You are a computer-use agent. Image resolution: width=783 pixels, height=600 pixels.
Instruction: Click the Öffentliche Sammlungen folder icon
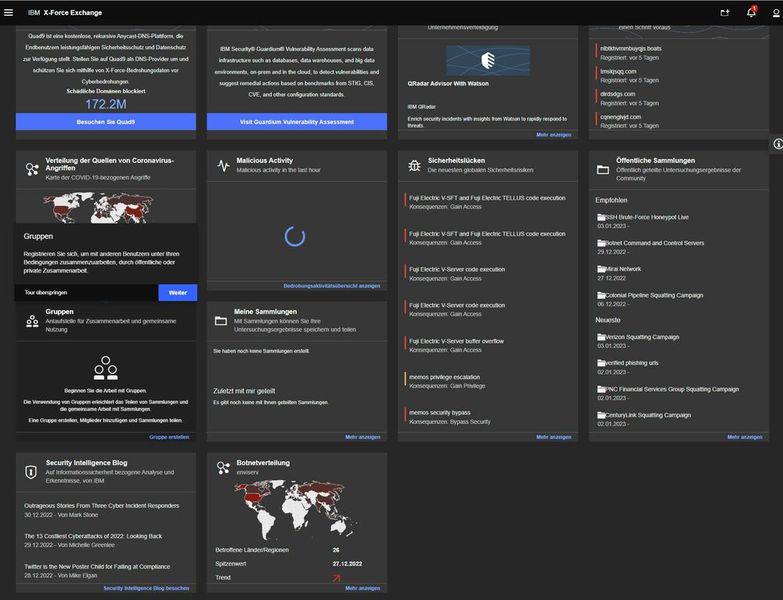click(x=603, y=170)
